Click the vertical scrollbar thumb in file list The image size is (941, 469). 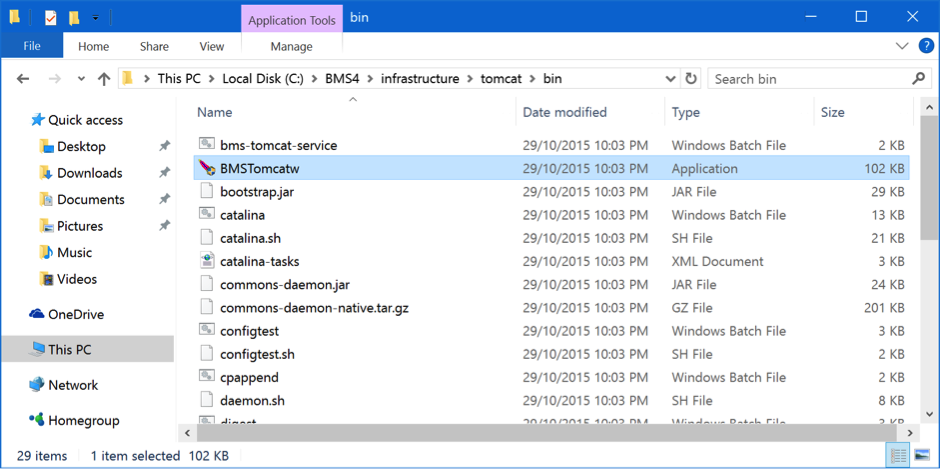point(928,178)
